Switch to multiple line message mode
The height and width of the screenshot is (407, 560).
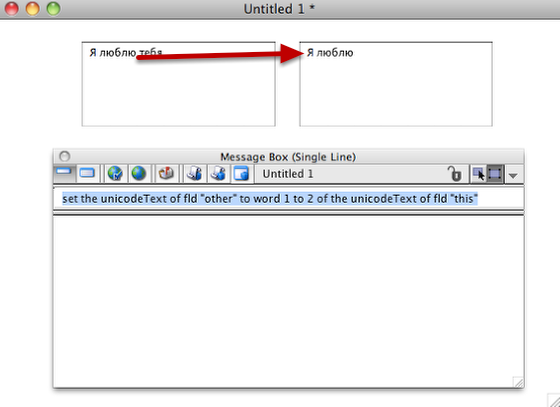click(87, 174)
